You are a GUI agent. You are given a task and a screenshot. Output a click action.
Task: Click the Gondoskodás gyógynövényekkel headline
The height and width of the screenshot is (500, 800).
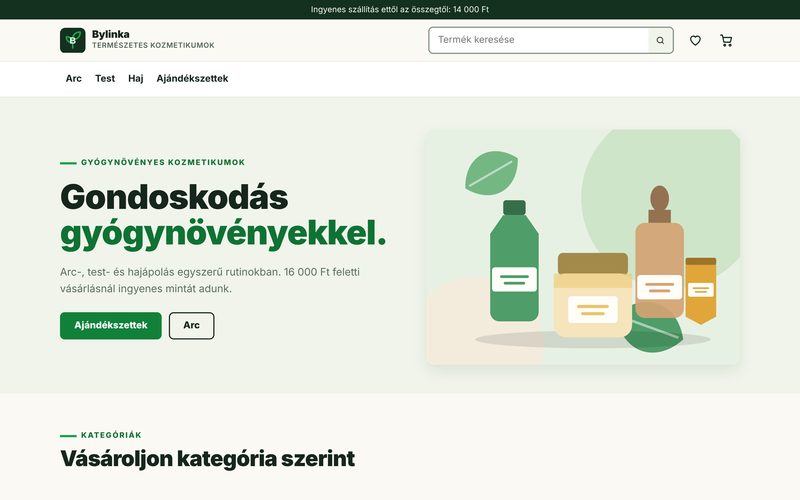click(x=223, y=216)
